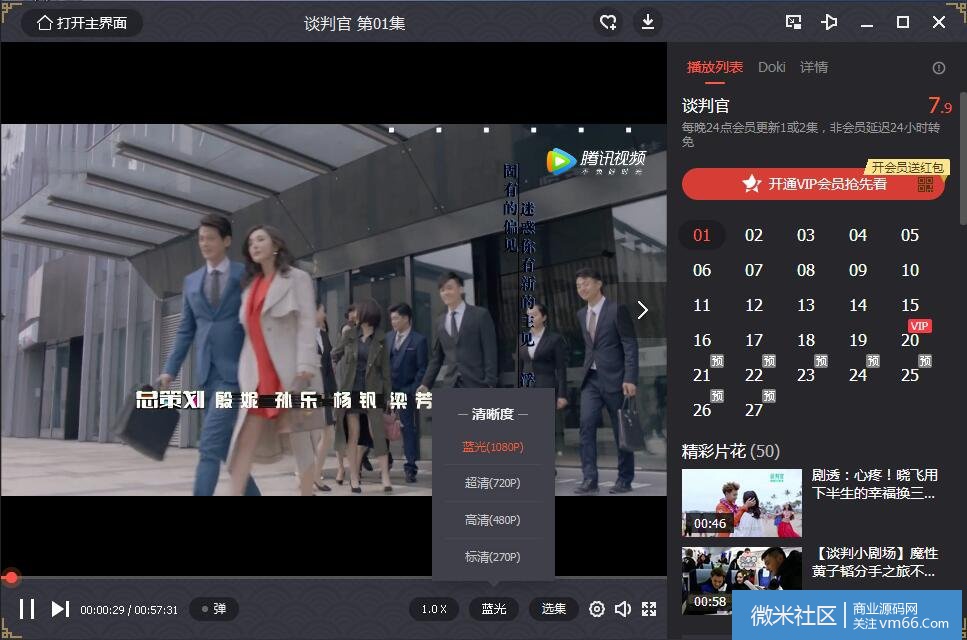Play episode 14
967x640 pixels.
(x=858, y=306)
